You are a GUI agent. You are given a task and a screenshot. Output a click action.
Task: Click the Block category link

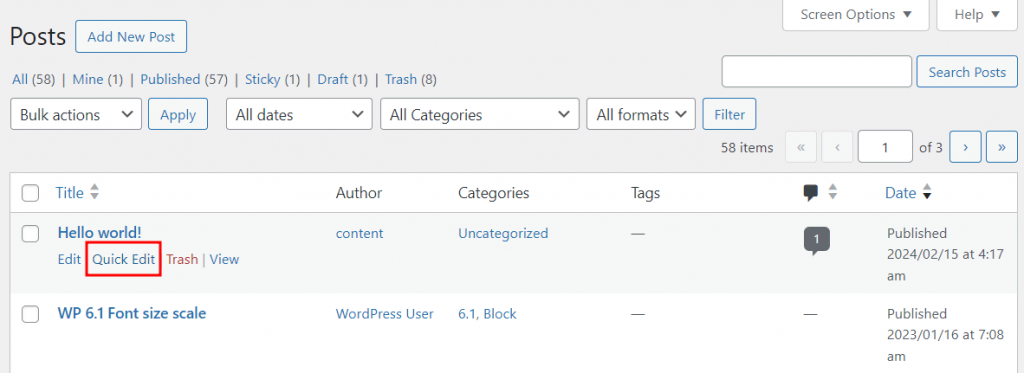pos(500,314)
